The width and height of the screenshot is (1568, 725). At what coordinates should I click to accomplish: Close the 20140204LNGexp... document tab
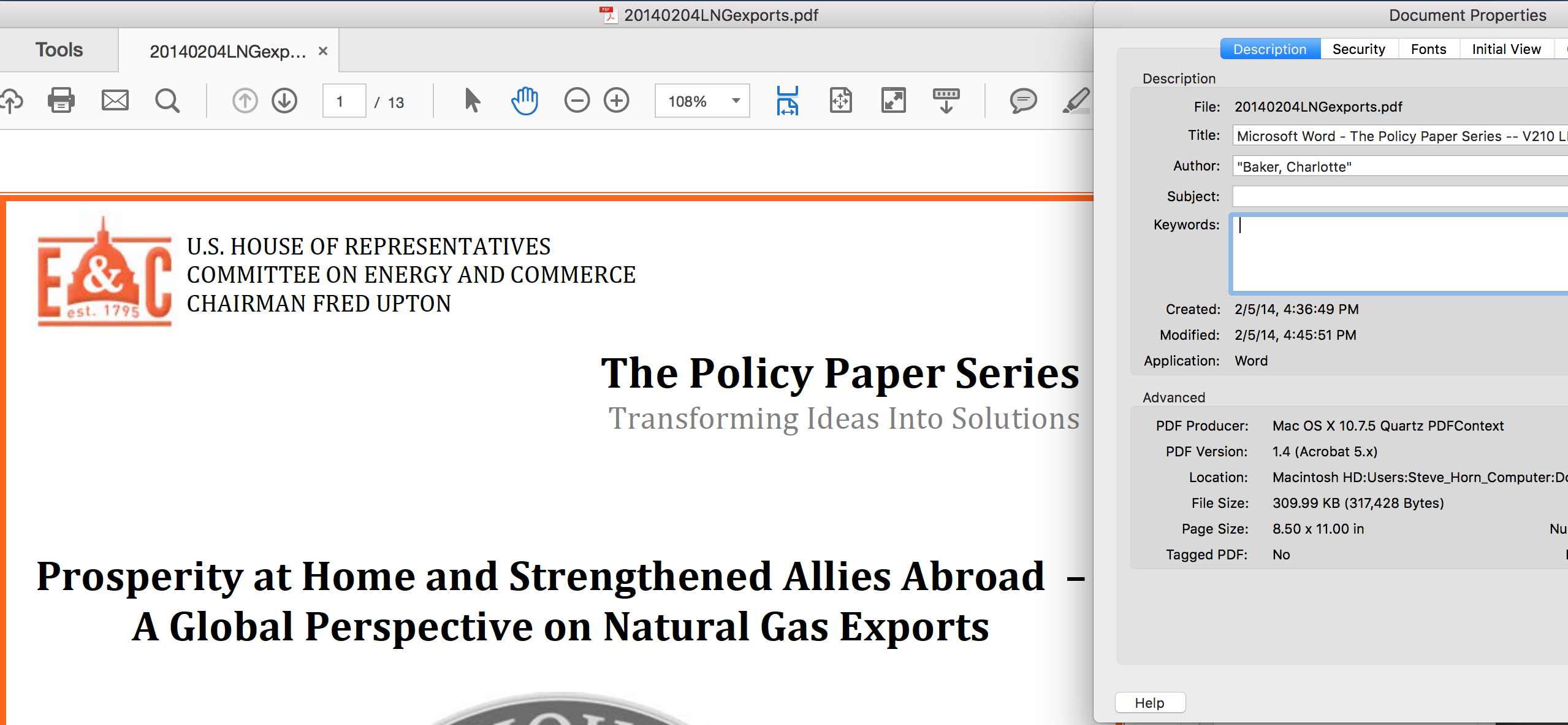(x=323, y=51)
